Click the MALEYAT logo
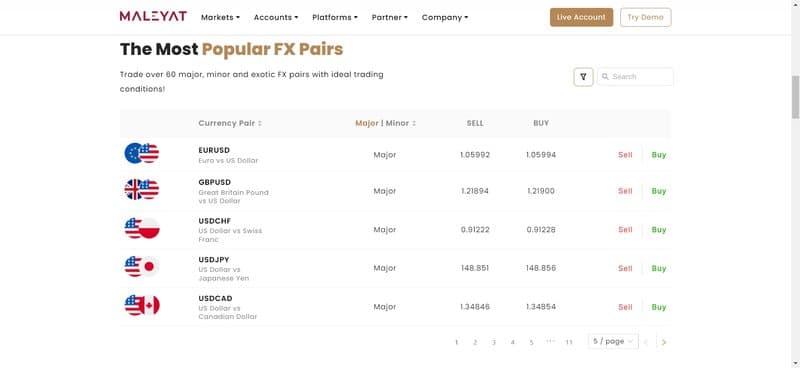Viewport: 800px width, 368px height. click(x=153, y=16)
